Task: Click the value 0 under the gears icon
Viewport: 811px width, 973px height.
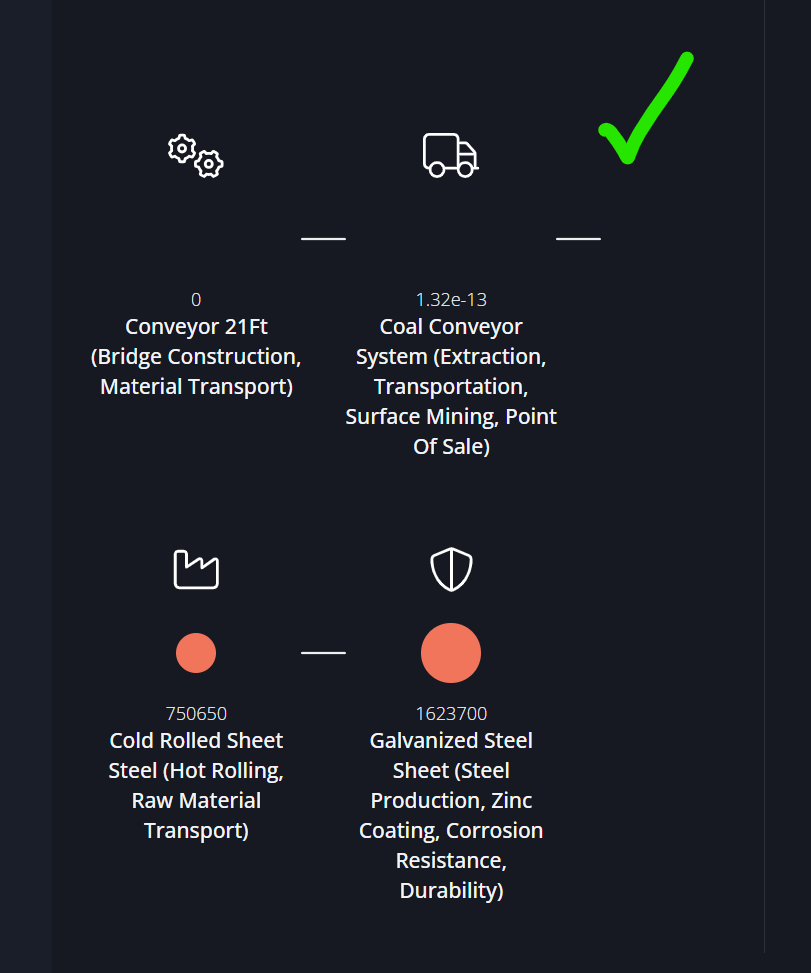Action: 196,300
